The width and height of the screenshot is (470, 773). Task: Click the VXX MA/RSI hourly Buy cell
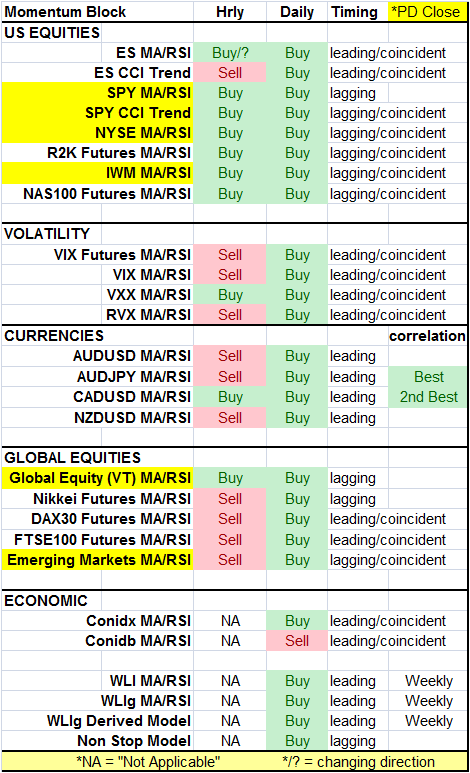pos(230,294)
